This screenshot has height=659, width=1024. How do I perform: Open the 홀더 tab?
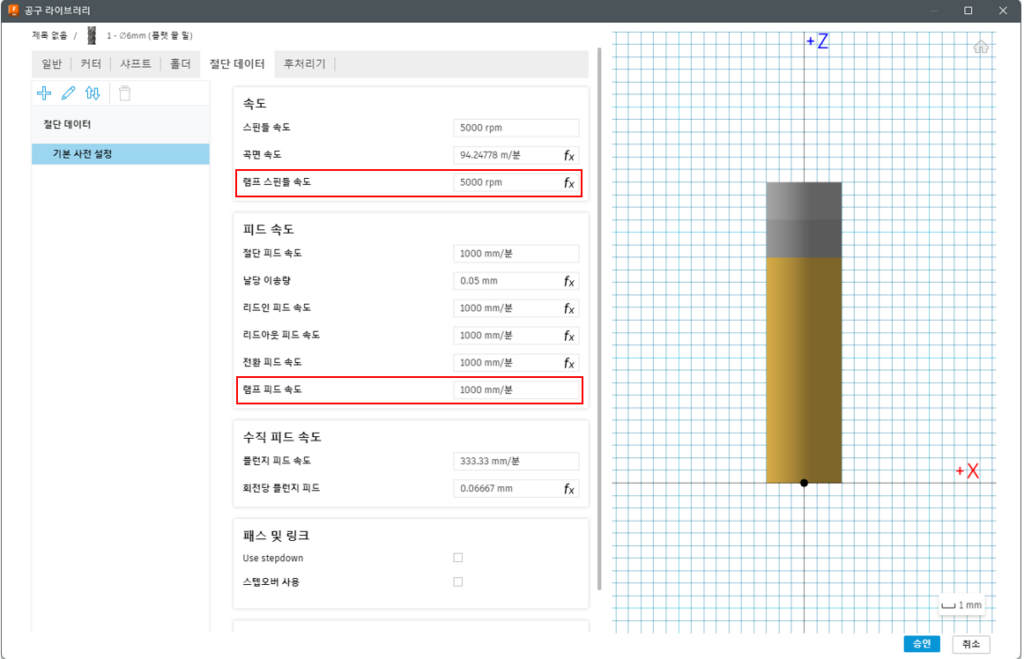coord(180,64)
